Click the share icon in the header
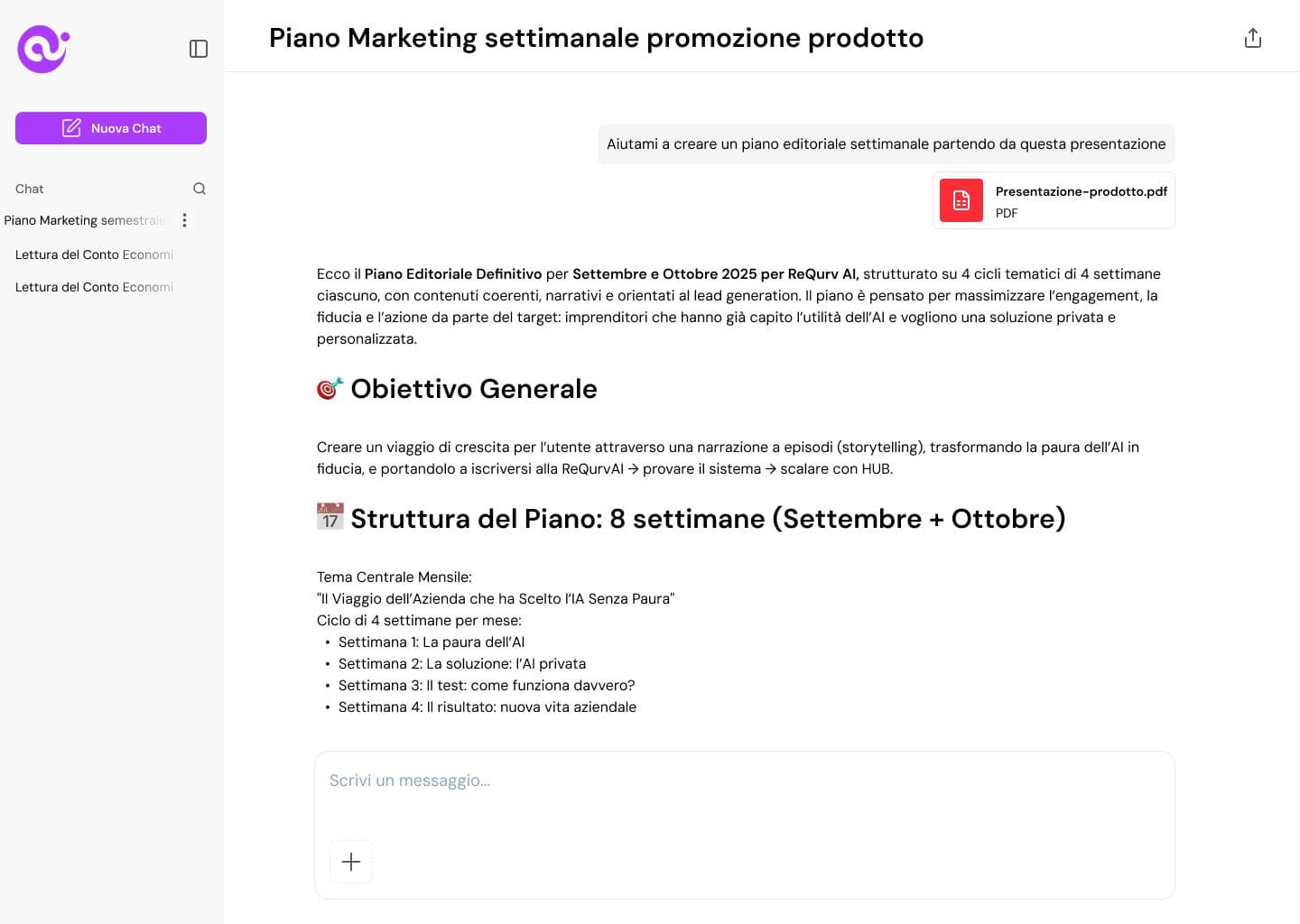Screen dimensions: 1300x924 pos(1252,38)
